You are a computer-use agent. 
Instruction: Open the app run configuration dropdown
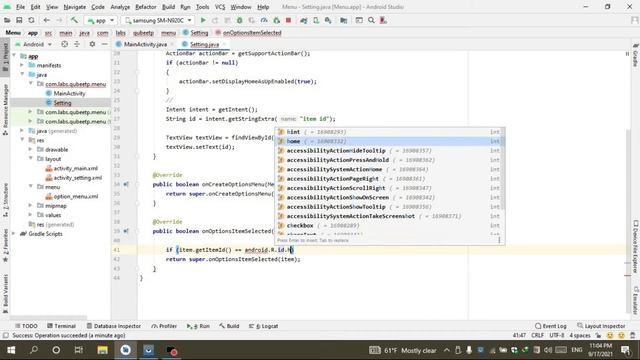click(x=100, y=20)
